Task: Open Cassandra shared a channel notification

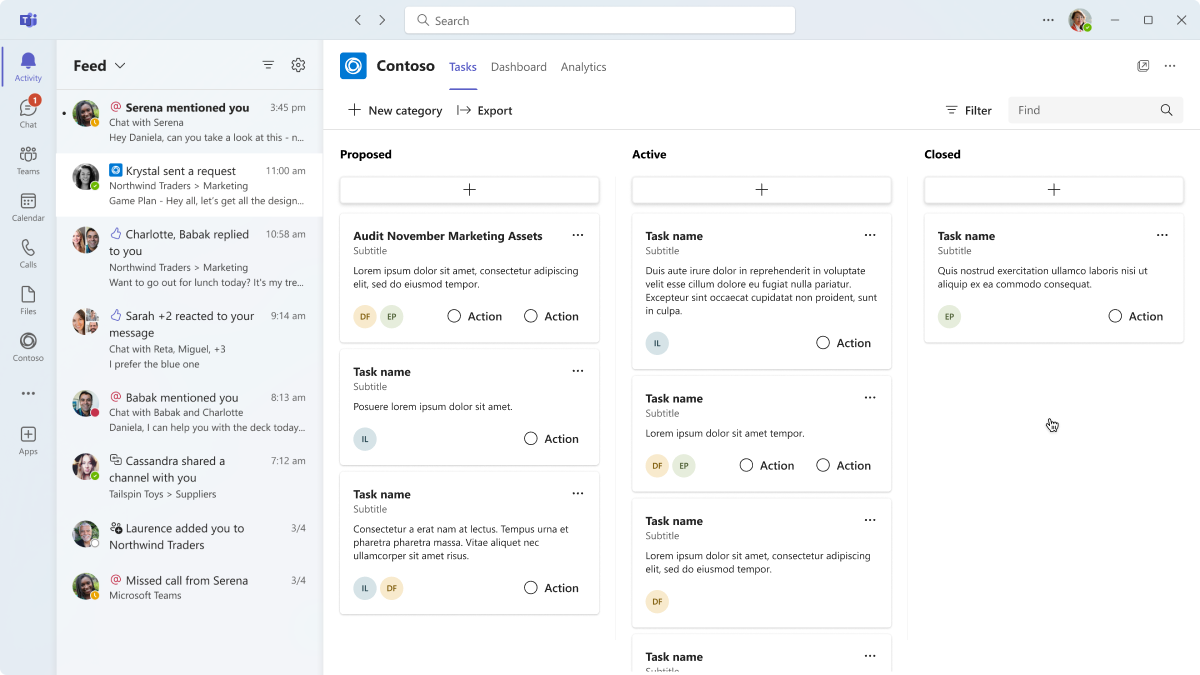Action: [x=190, y=477]
